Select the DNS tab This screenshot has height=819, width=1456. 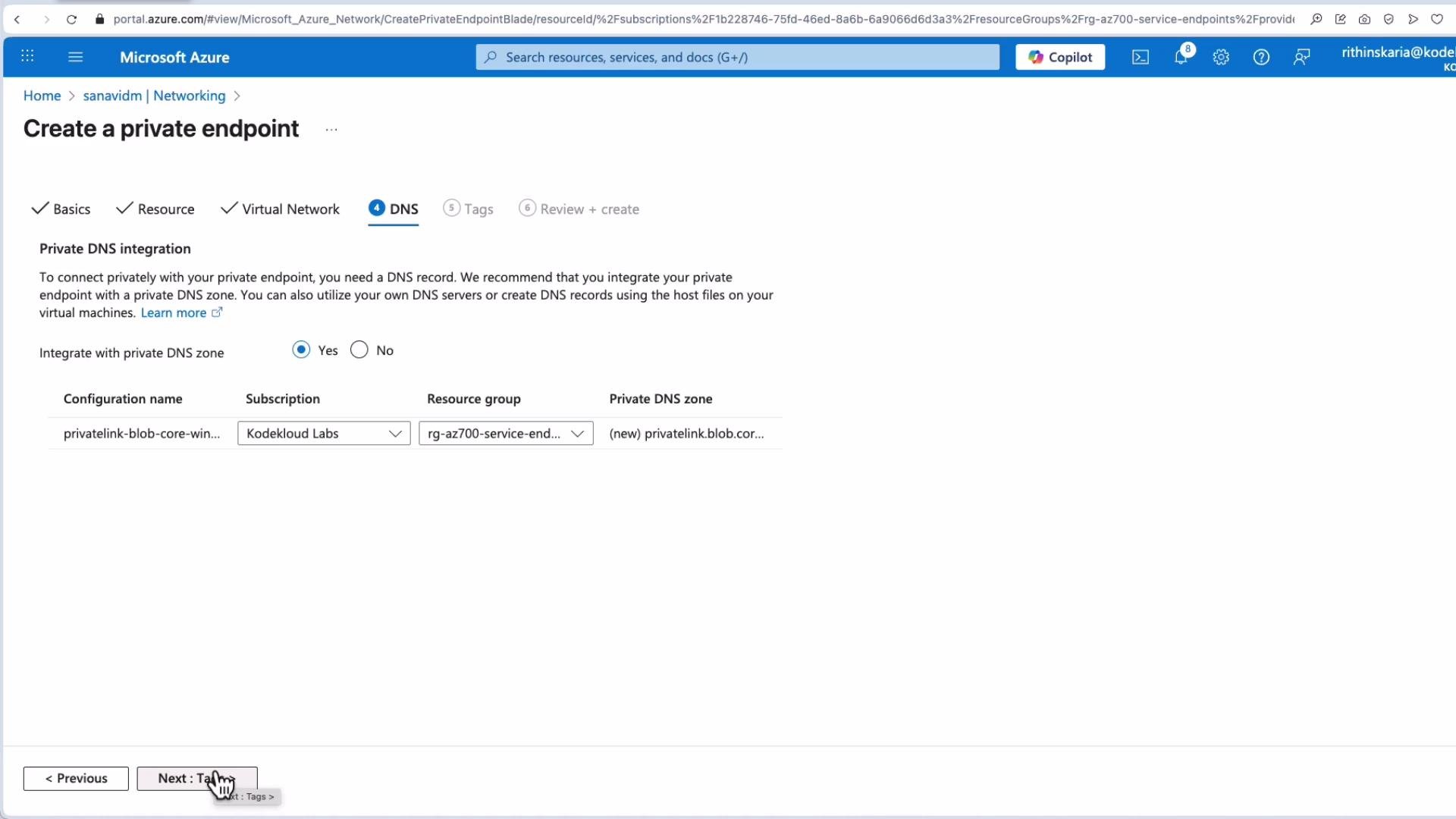394,209
